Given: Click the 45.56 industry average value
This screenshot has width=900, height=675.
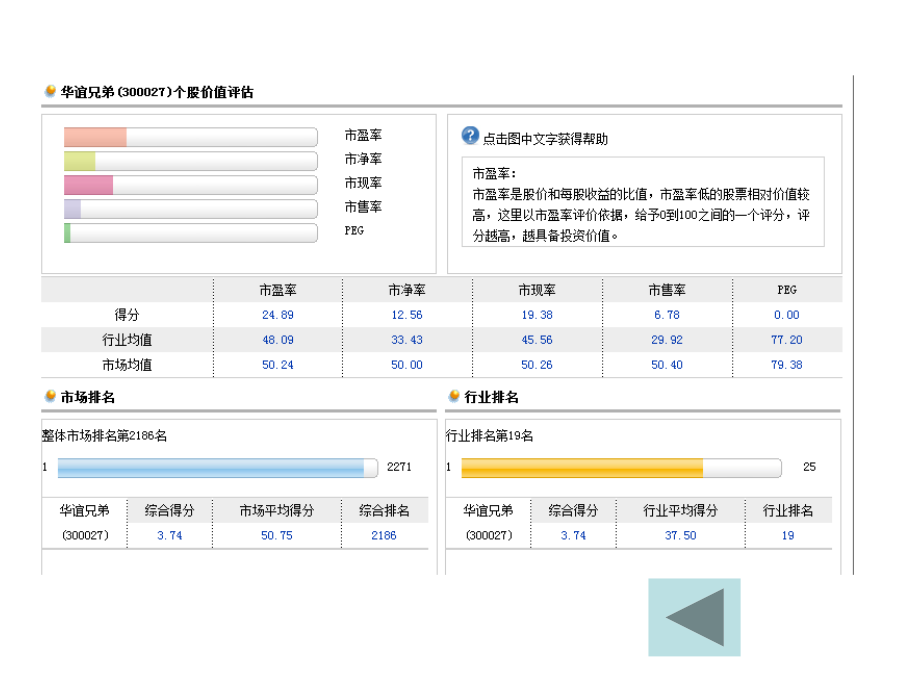Looking at the screenshot, I should click(537, 340).
